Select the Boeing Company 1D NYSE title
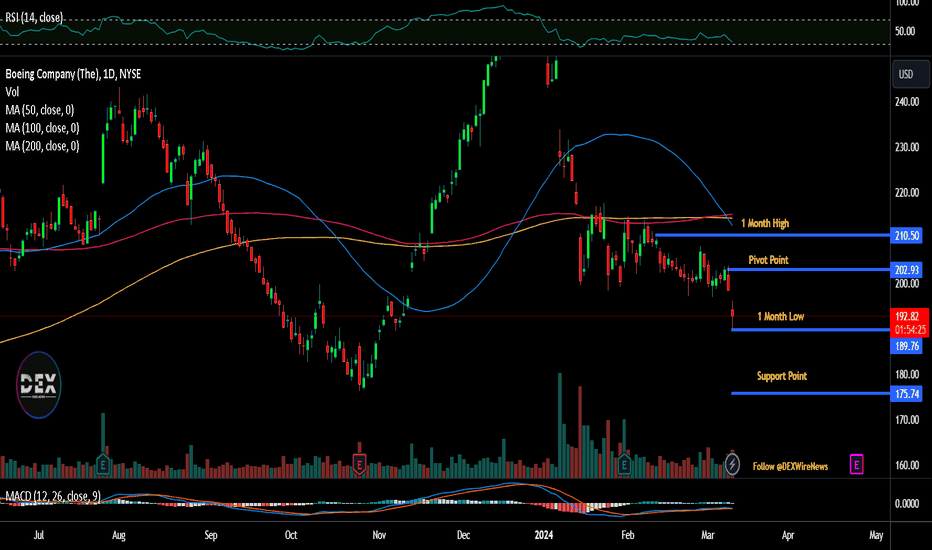 click(73, 74)
